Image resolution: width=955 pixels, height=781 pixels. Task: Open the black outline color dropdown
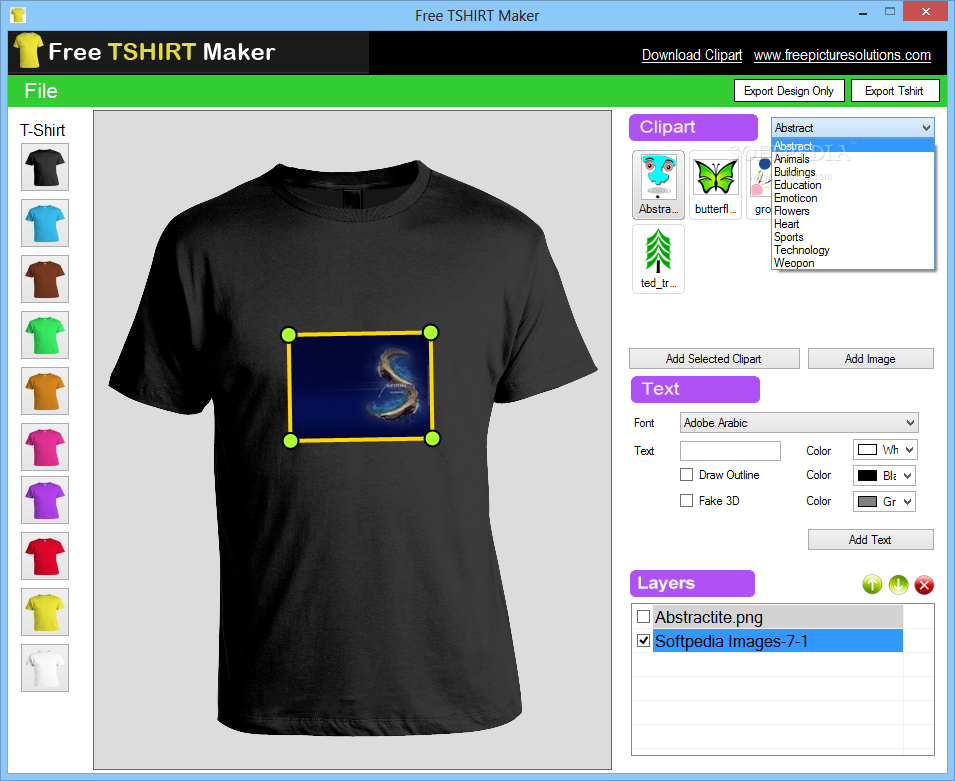tap(884, 476)
